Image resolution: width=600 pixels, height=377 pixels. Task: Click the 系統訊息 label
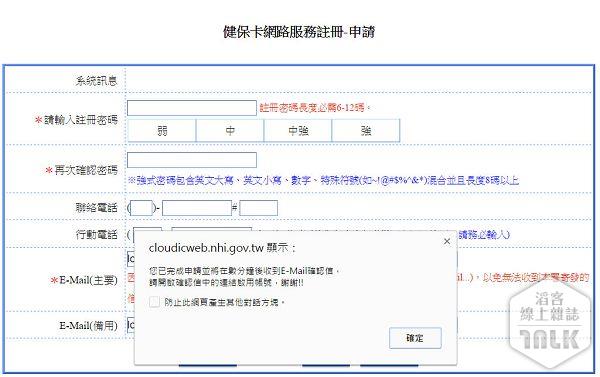pos(96,81)
